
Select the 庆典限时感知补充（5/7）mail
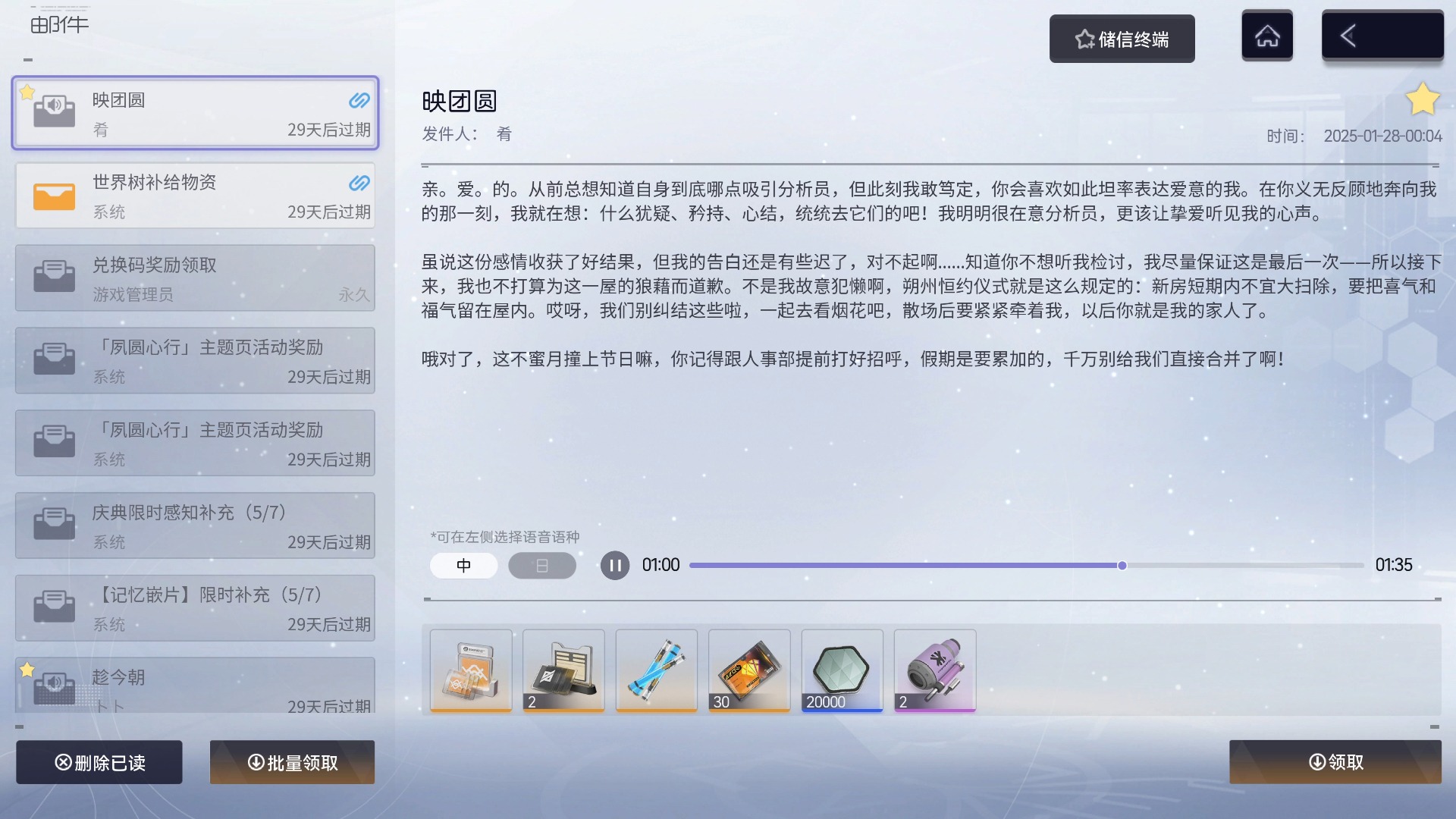pyautogui.click(x=194, y=525)
